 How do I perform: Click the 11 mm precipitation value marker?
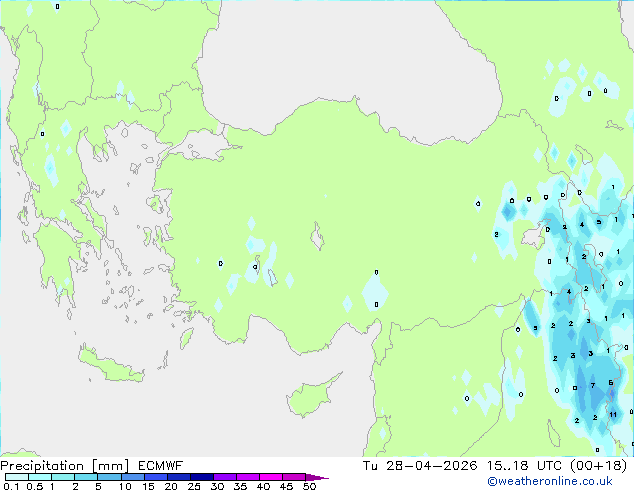click(x=613, y=414)
